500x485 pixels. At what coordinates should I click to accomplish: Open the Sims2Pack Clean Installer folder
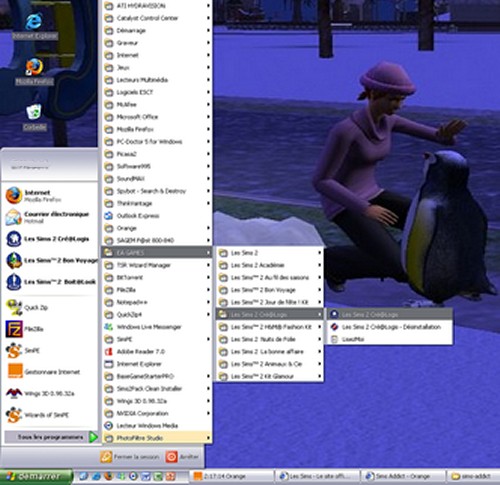tap(157, 388)
